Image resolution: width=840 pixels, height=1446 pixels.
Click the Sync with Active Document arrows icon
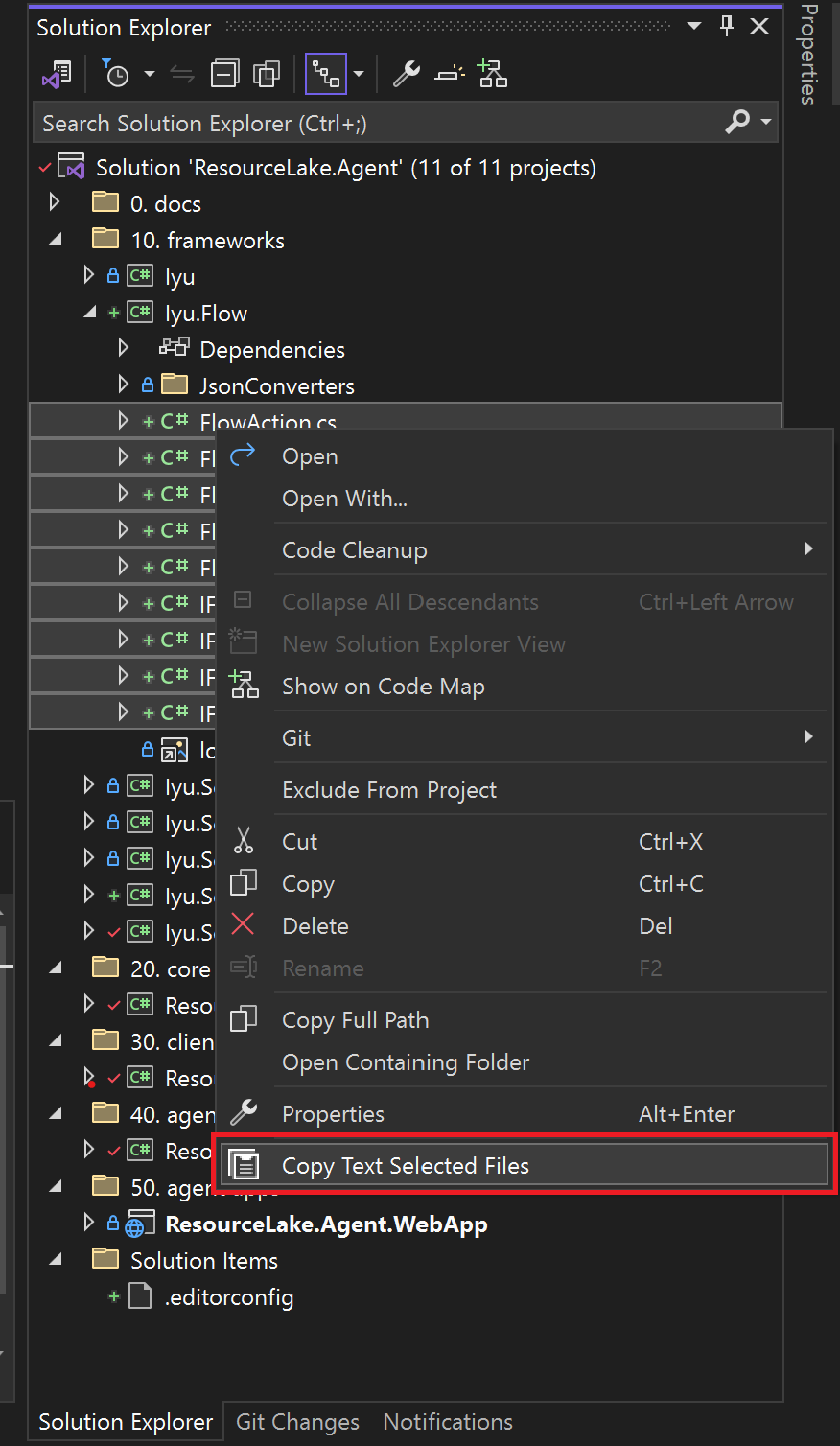[182, 74]
